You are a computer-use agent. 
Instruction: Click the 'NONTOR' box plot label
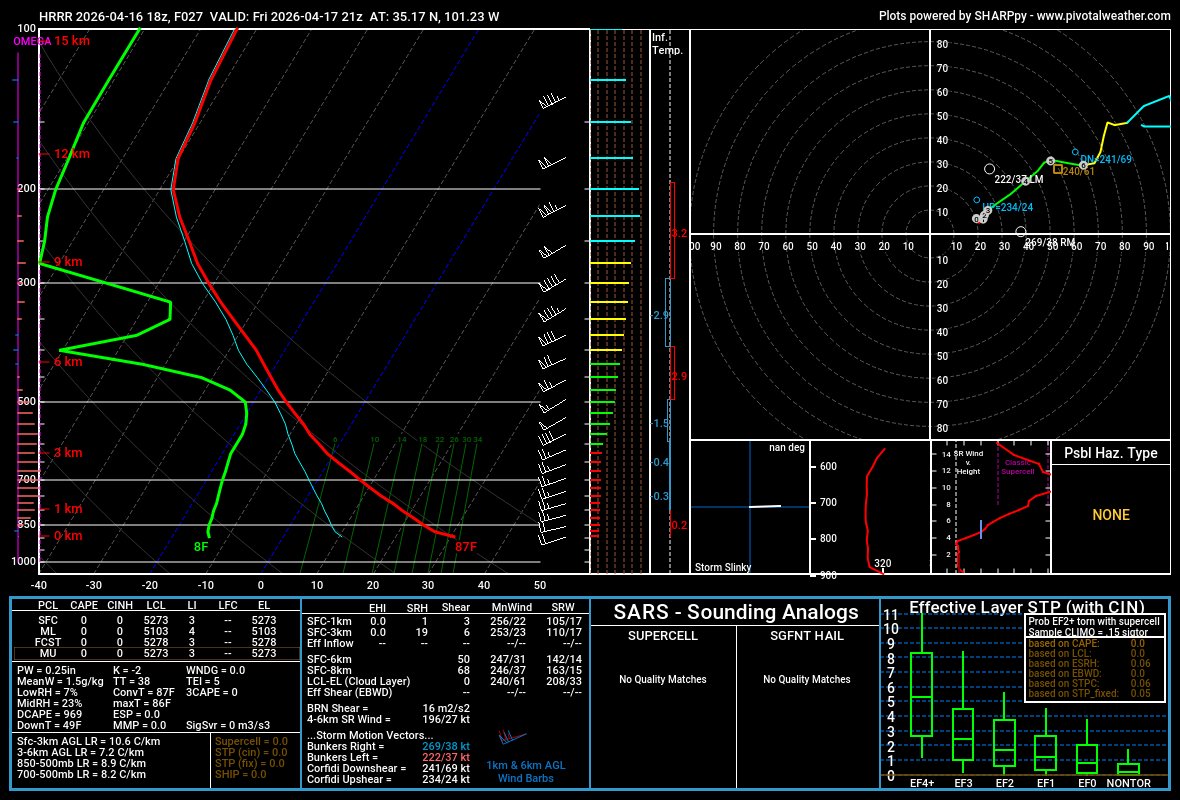(x=1128, y=783)
